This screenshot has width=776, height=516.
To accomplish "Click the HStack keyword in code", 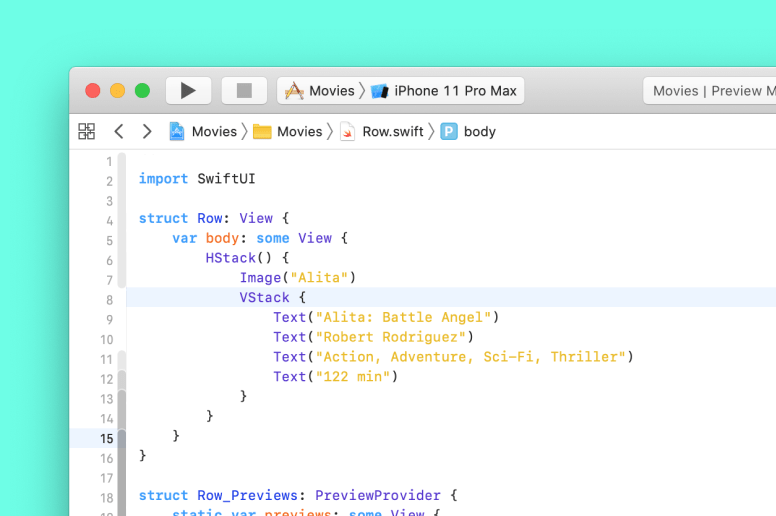I will 231,258.
